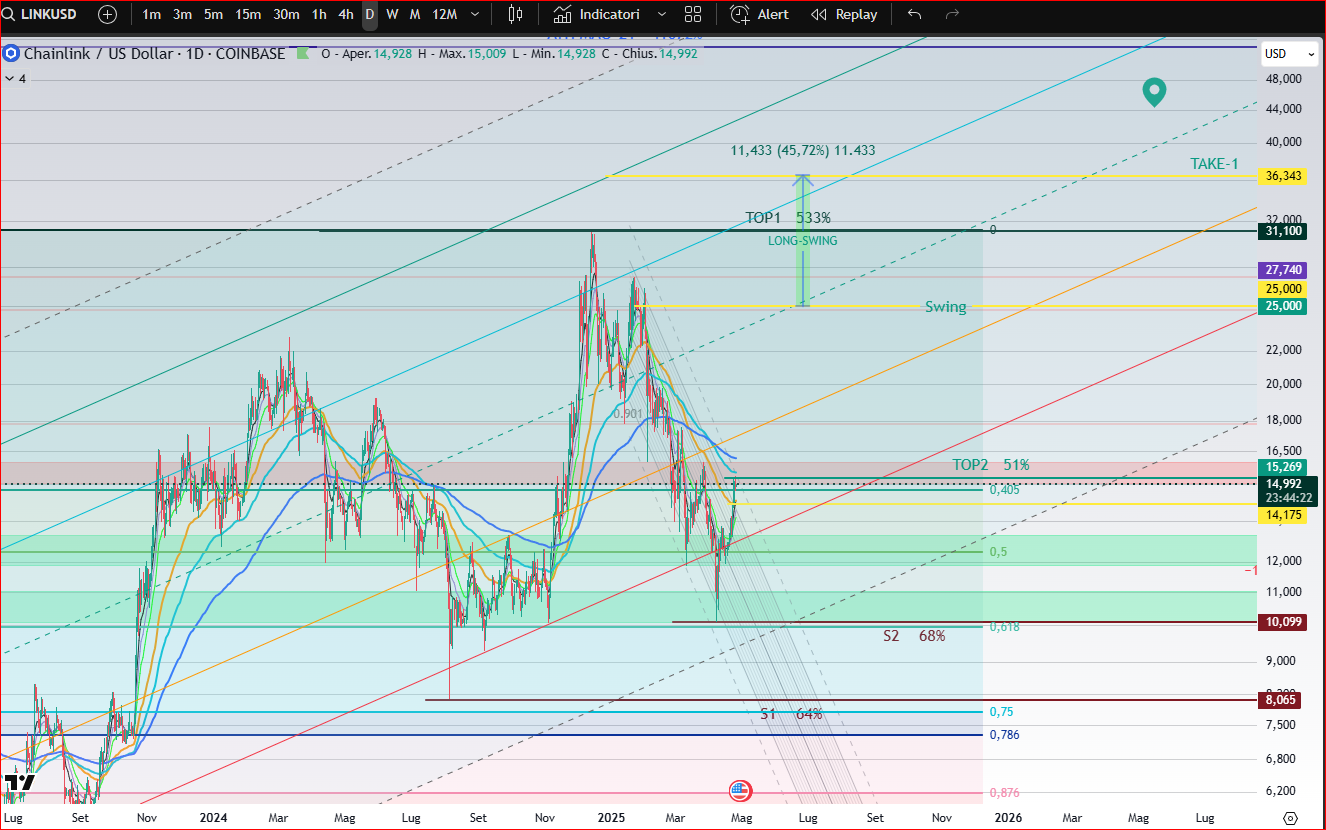1326x830 pixels.
Task: Expand the collapsed indicators legend chevron
Action: point(11,78)
